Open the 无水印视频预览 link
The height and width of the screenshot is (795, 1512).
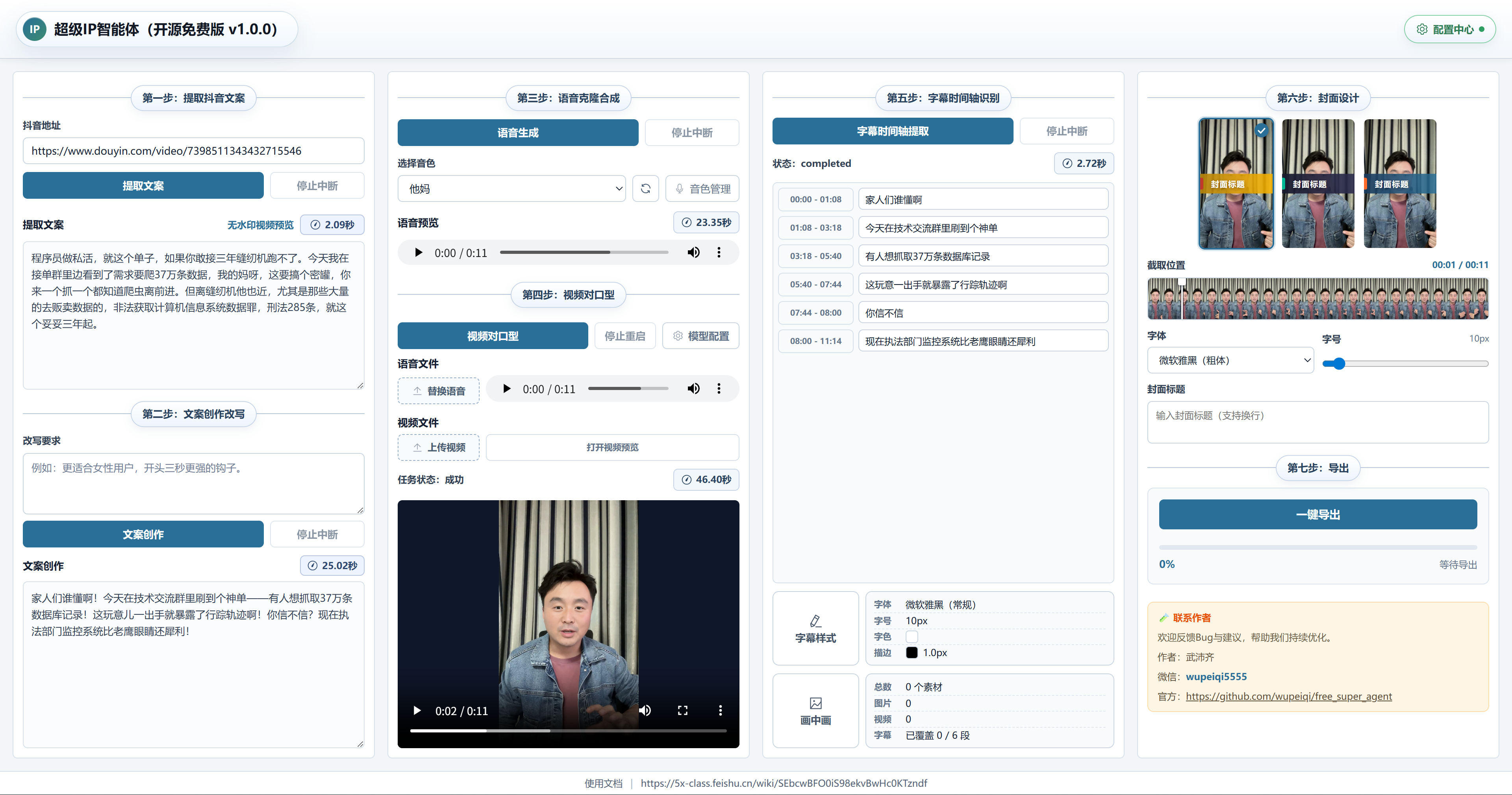[x=260, y=225]
